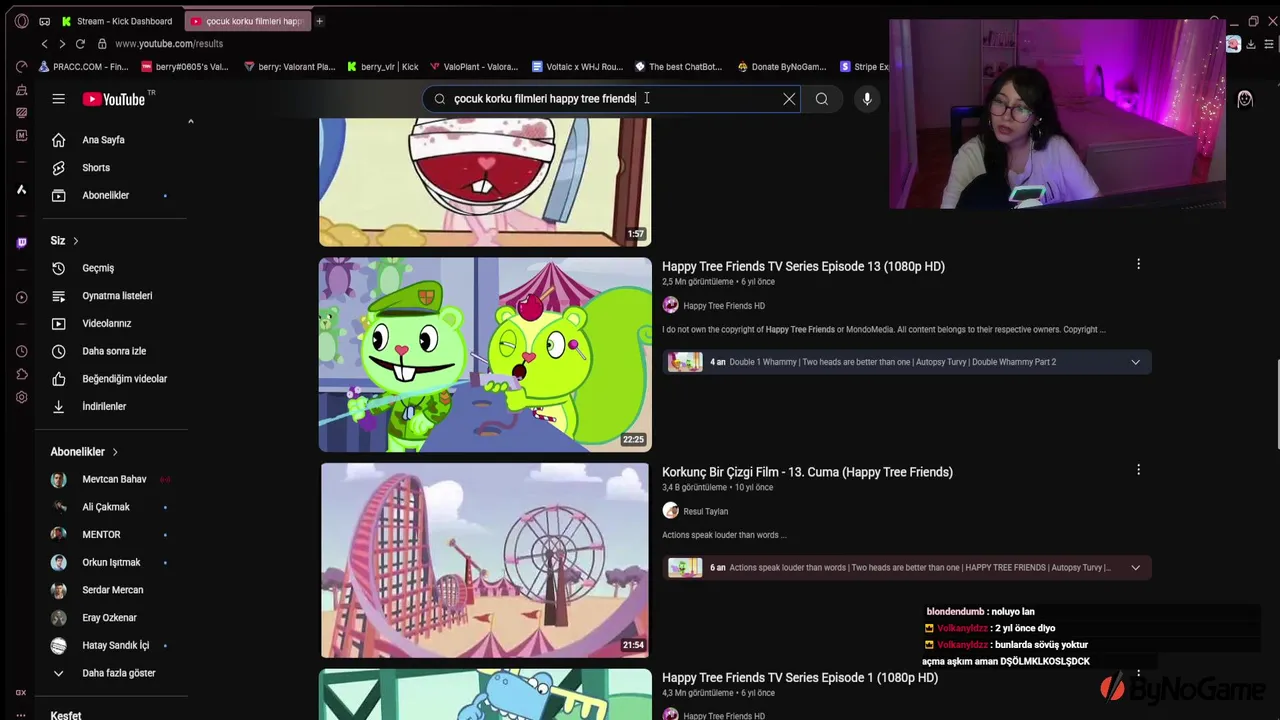Open Donate ByNoGame bookmark
The image size is (1280, 720).
781,67
